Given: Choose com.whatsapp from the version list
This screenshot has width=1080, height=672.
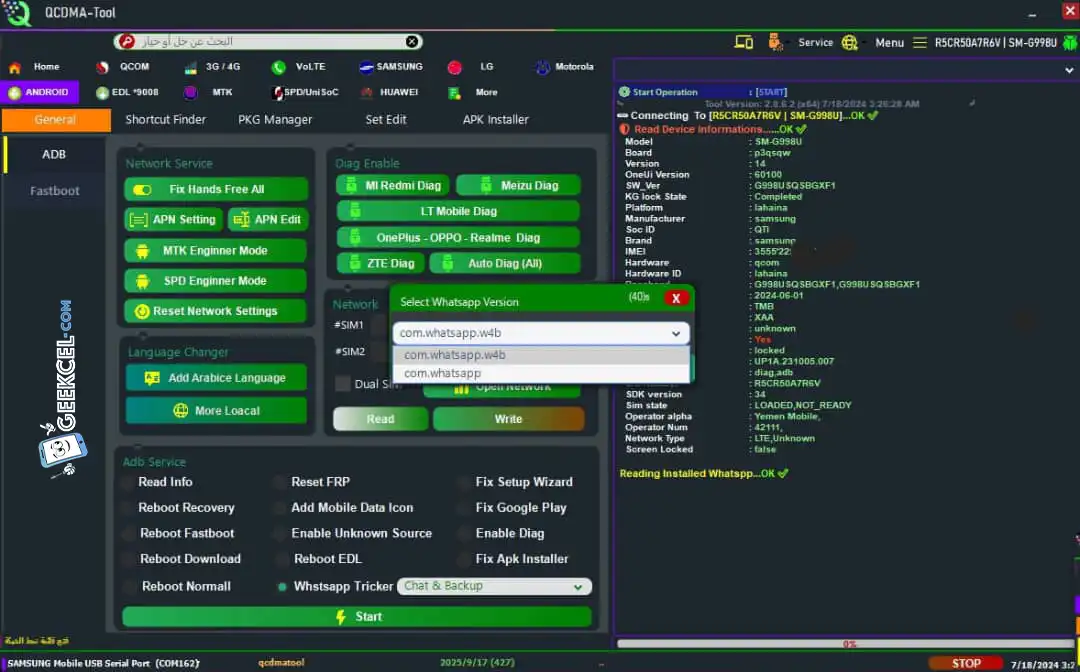Looking at the screenshot, I should pyautogui.click(x=442, y=373).
